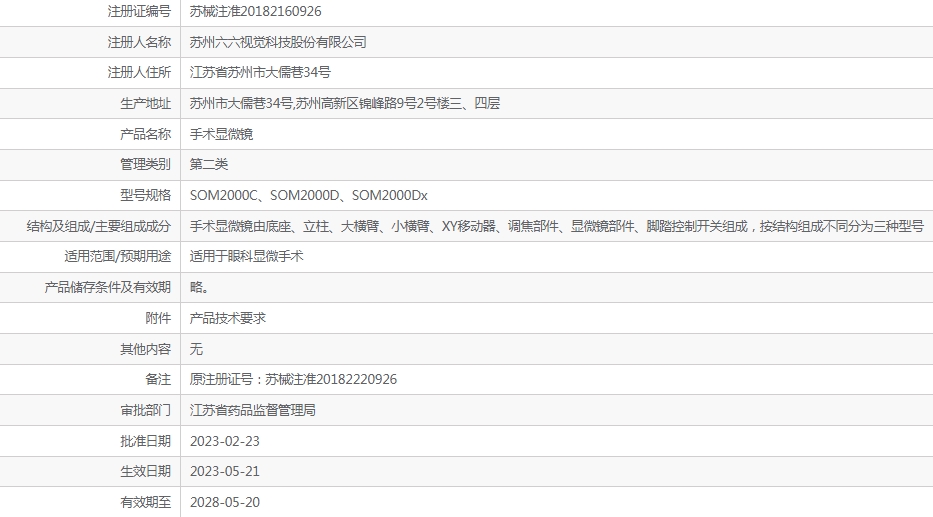933x517 pixels.
Task: Click the 注册证编号 label
Action: (139, 11)
